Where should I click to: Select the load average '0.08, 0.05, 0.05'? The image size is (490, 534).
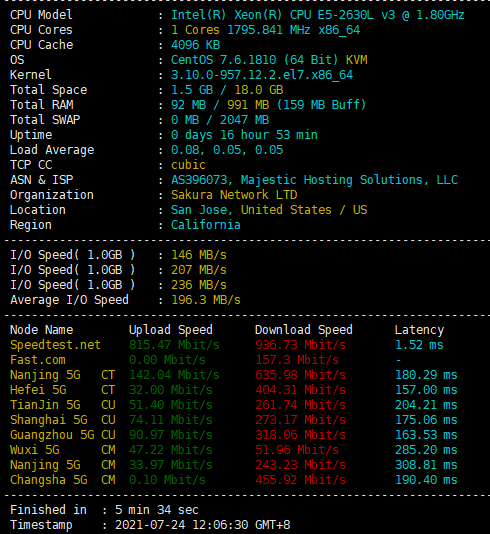tap(227, 150)
